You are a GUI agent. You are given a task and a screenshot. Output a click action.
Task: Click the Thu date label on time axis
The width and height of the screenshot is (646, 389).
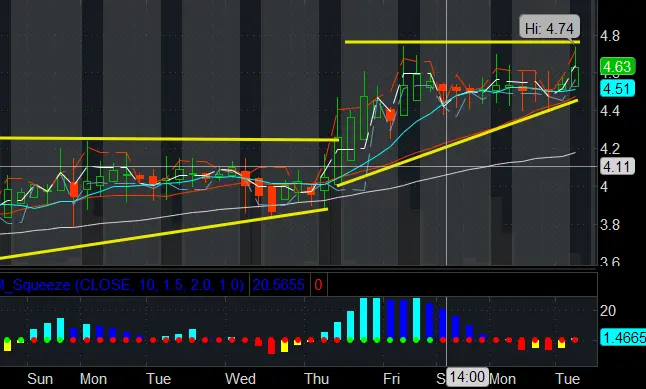[316, 379]
